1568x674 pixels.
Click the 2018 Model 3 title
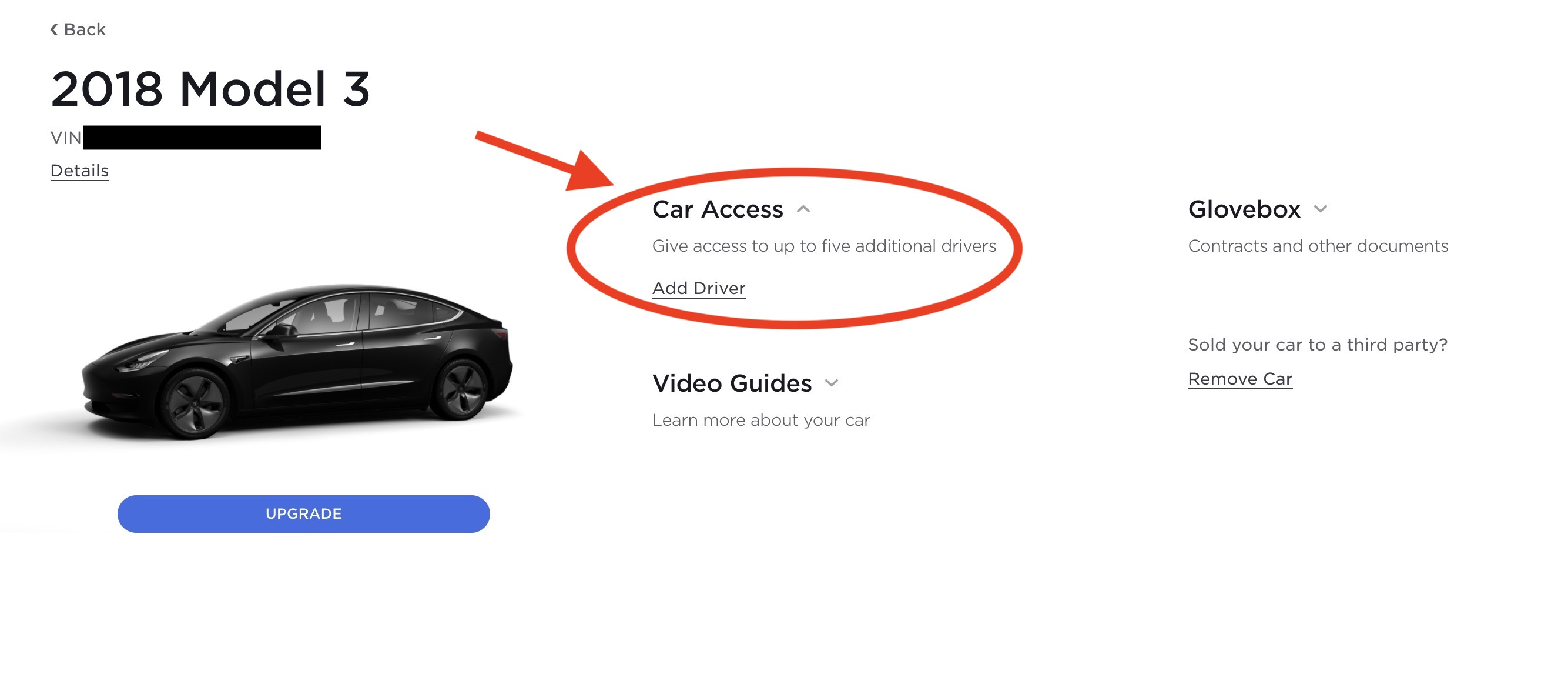tap(210, 89)
